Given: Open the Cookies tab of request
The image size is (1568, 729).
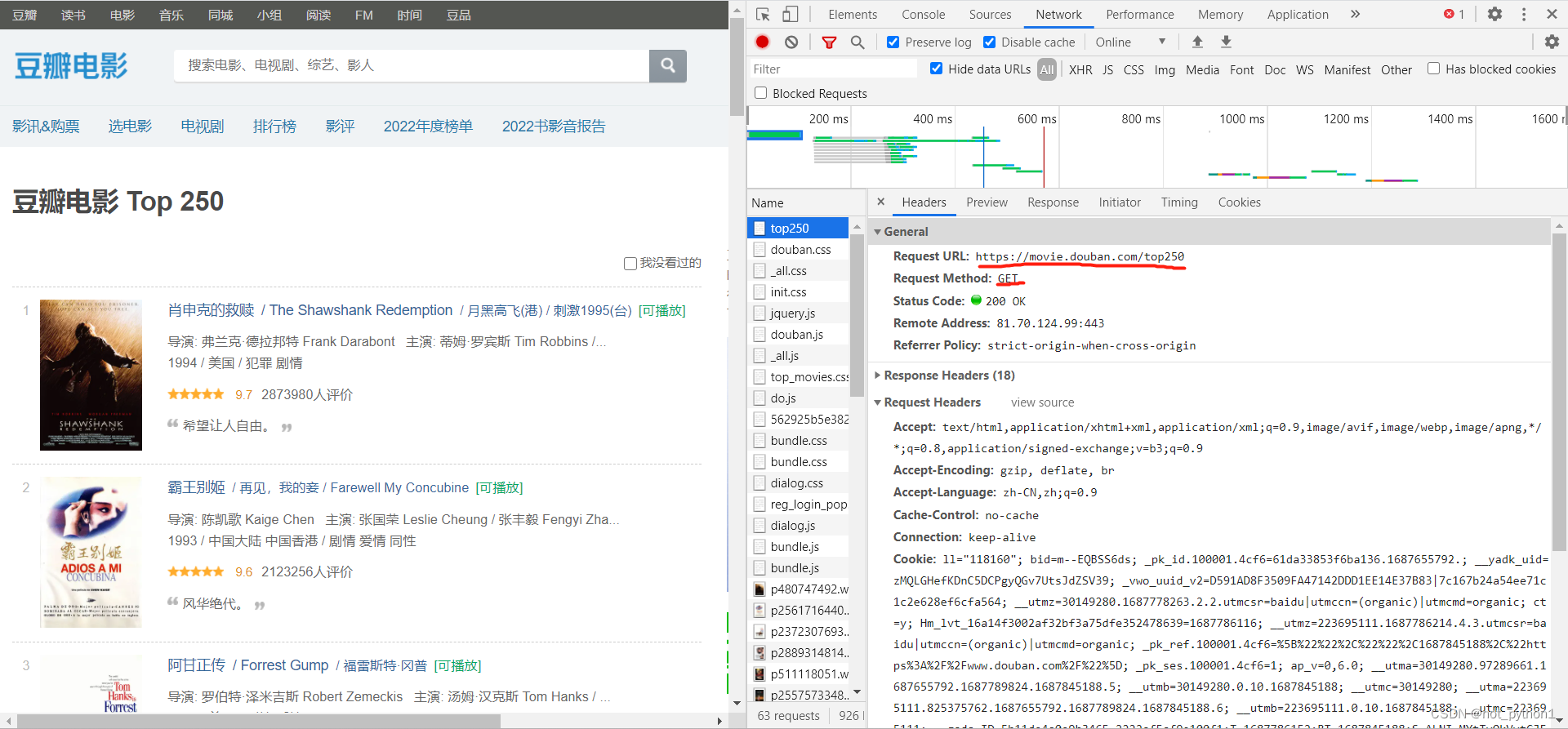Looking at the screenshot, I should point(1239,202).
